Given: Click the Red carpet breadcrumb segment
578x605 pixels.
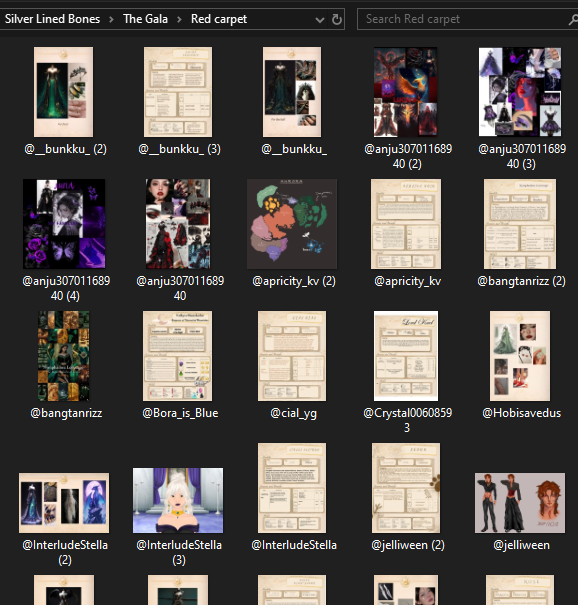Looking at the screenshot, I should (219, 19).
